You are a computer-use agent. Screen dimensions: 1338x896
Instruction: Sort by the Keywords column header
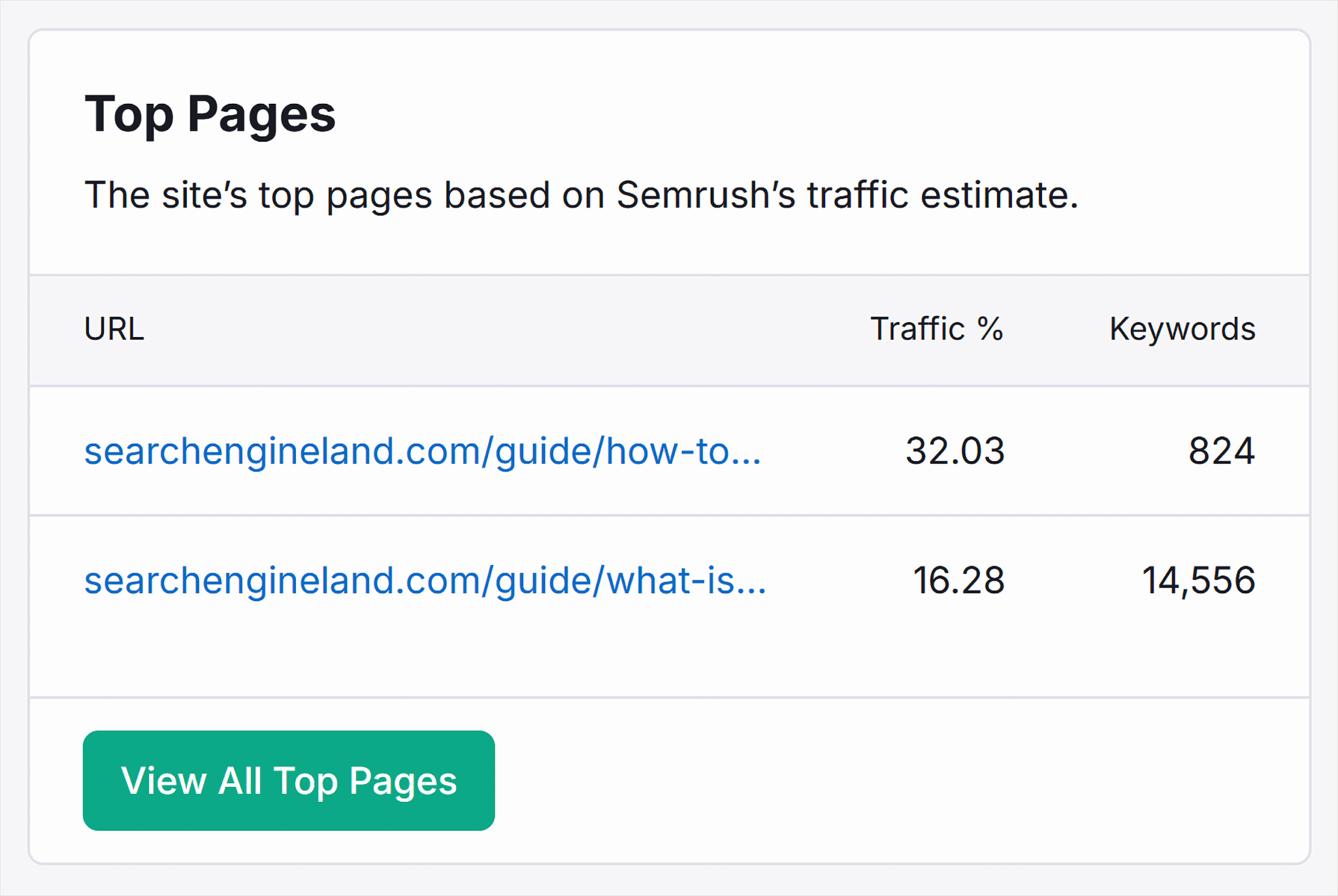click(x=1182, y=329)
